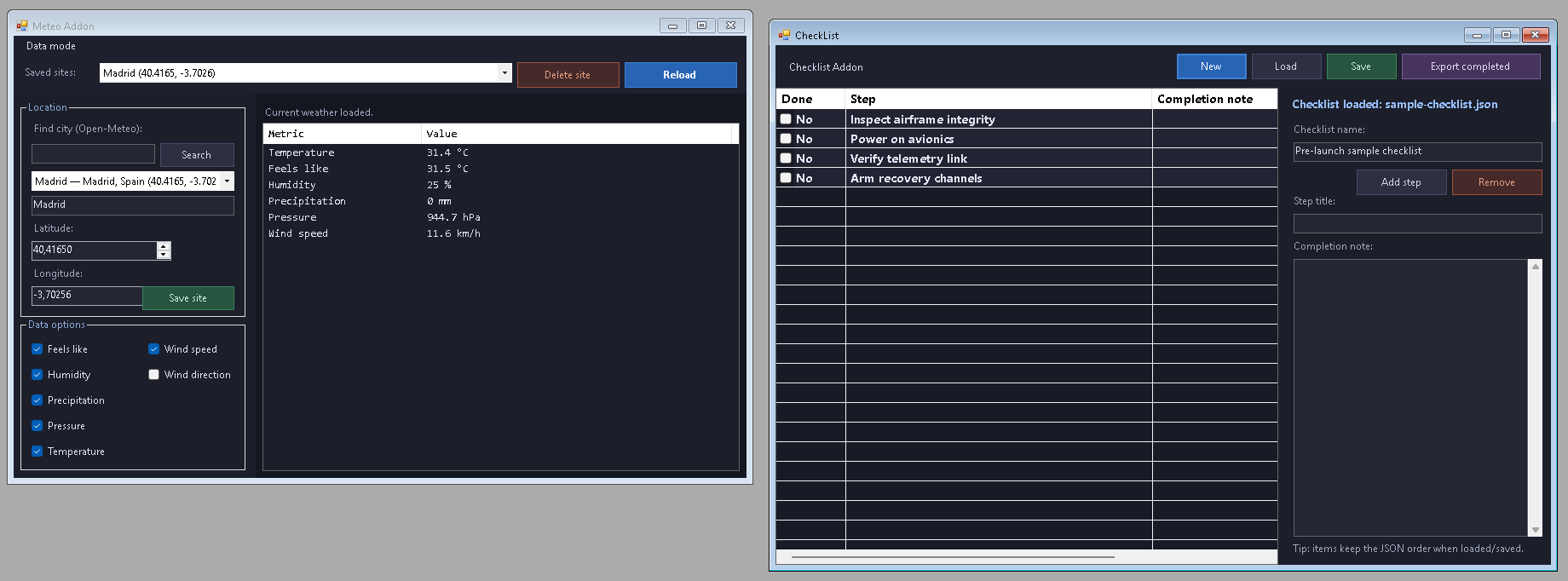
Task: Open the Data mode menu
Action: tap(51, 46)
